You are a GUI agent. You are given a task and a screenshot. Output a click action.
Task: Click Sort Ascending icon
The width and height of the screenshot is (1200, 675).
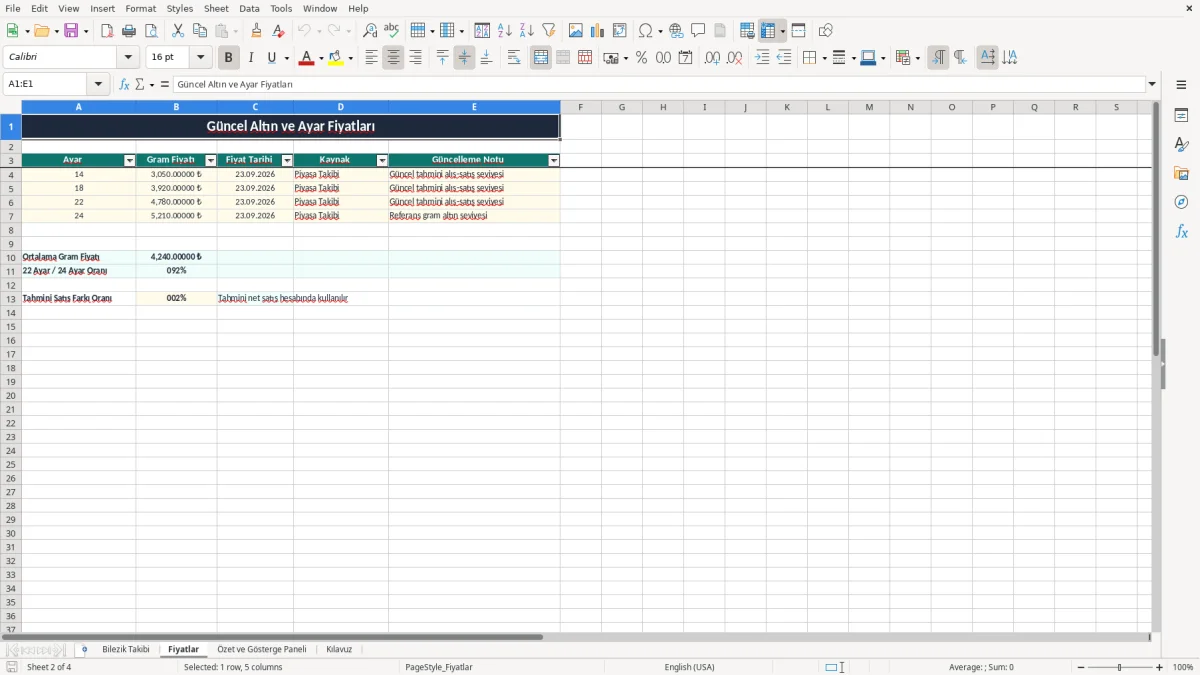coord(505,31)
